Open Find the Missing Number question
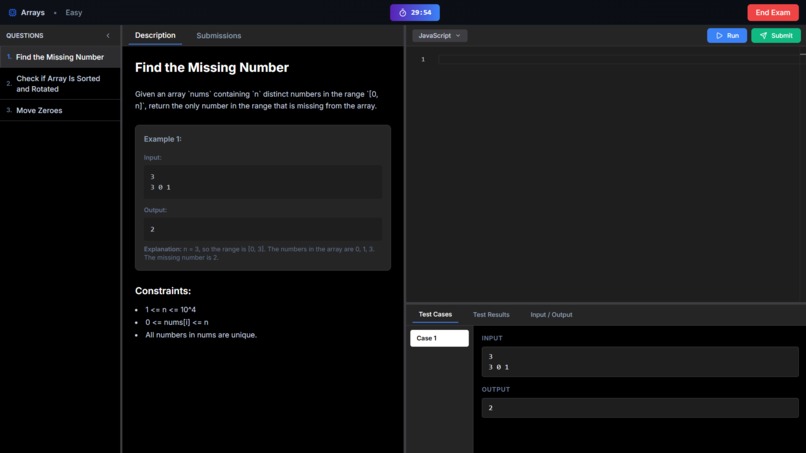Screen dimensions: 806x453 click(x=60, y=57)
